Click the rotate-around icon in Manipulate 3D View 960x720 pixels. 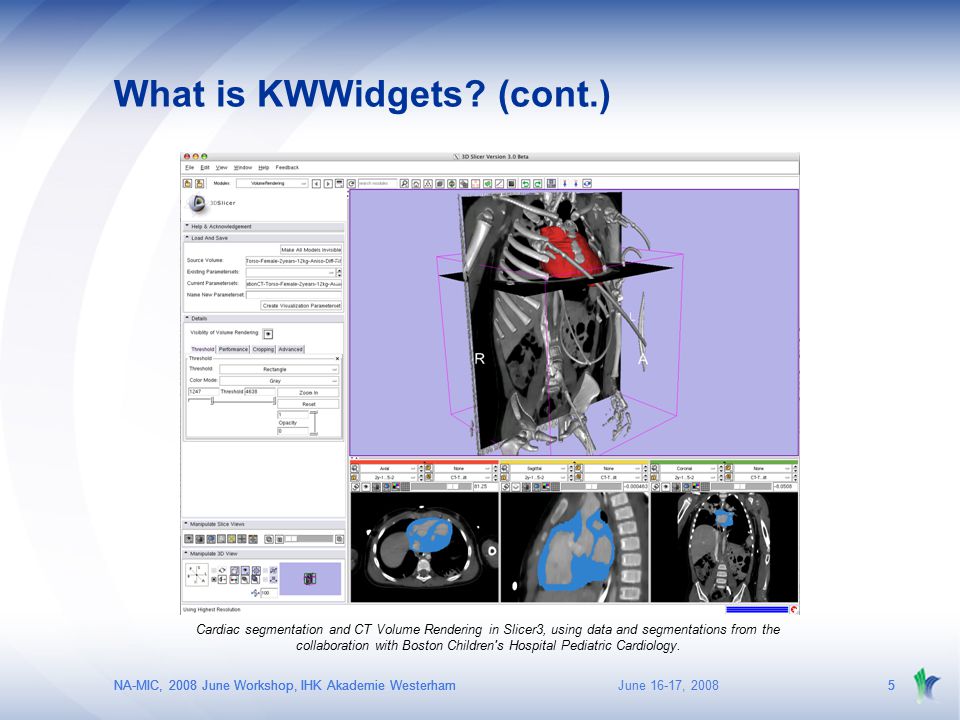(x=222, y=571)
